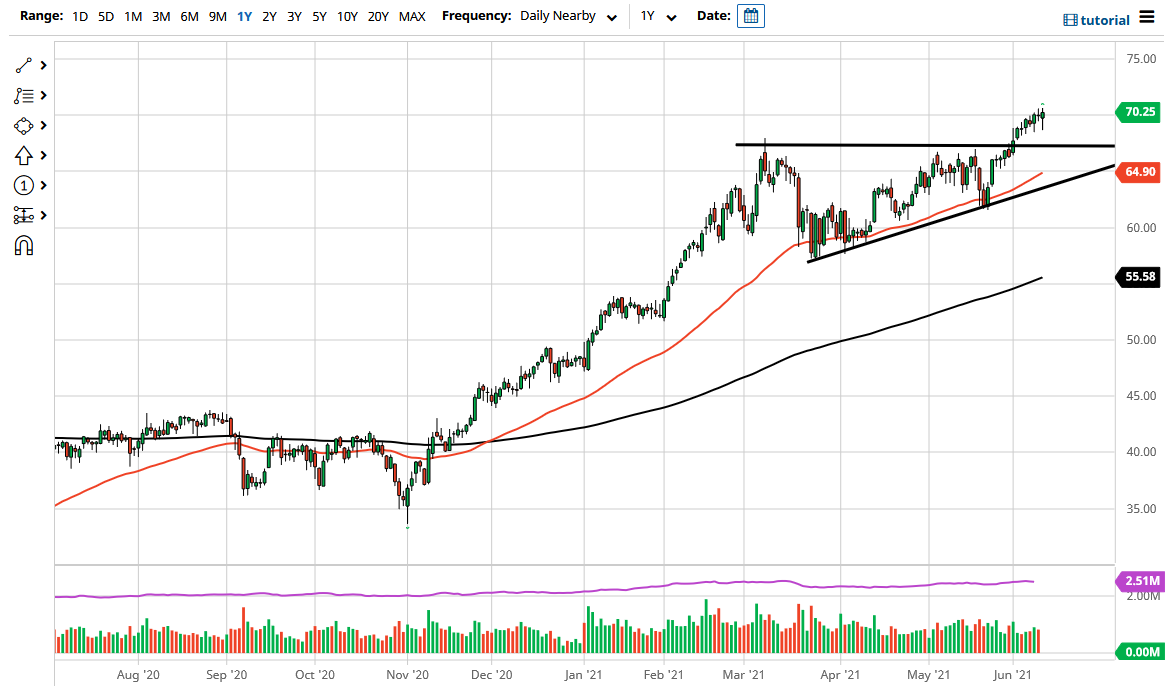
Task: Enable the MAX range option
Action: pyautogui.click(x=411, y=16)
